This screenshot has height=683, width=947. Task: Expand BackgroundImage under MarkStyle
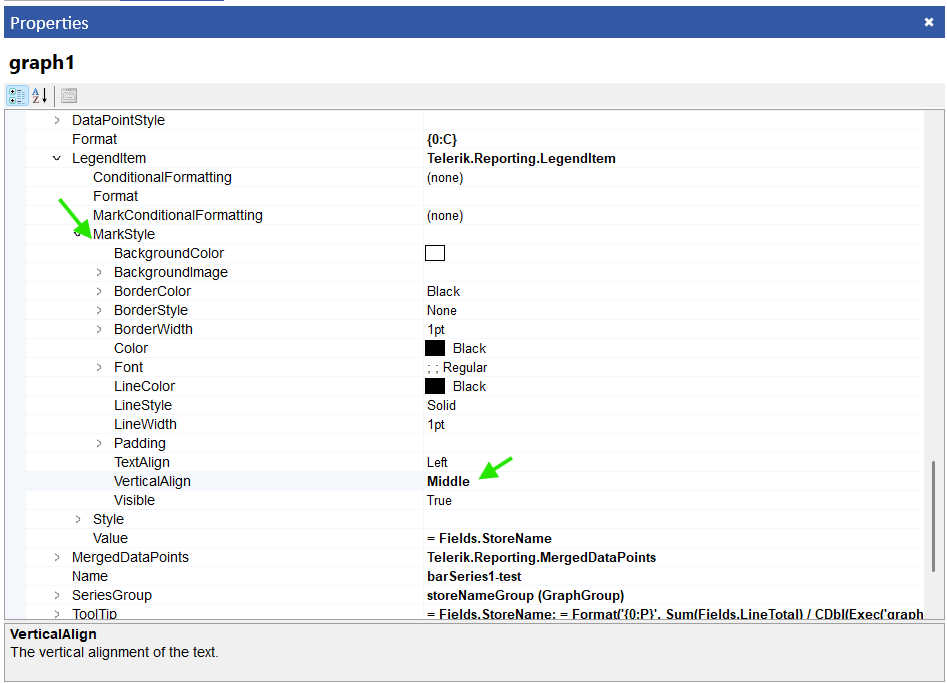99,272
